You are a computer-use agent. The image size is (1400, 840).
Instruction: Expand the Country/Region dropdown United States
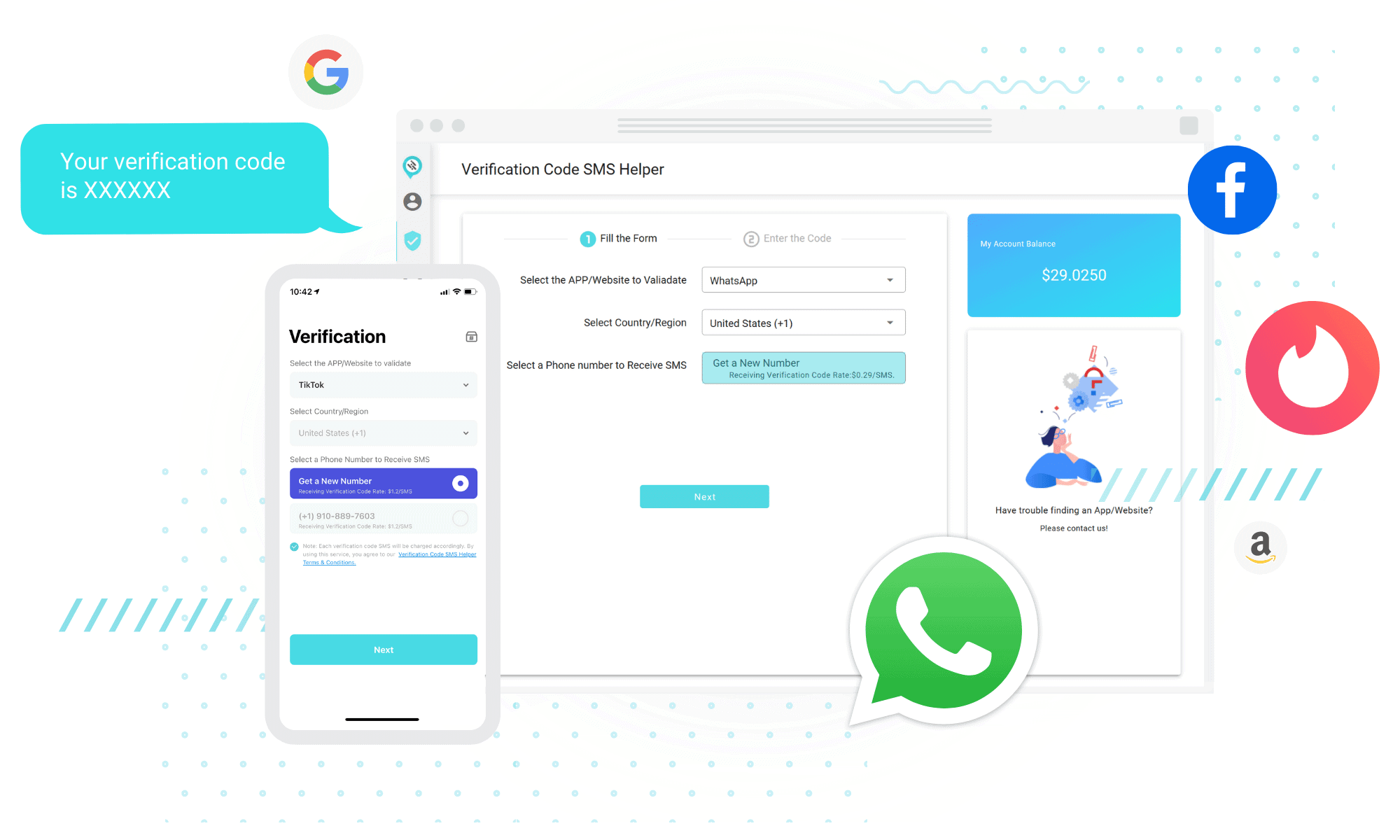pos(800,323)
